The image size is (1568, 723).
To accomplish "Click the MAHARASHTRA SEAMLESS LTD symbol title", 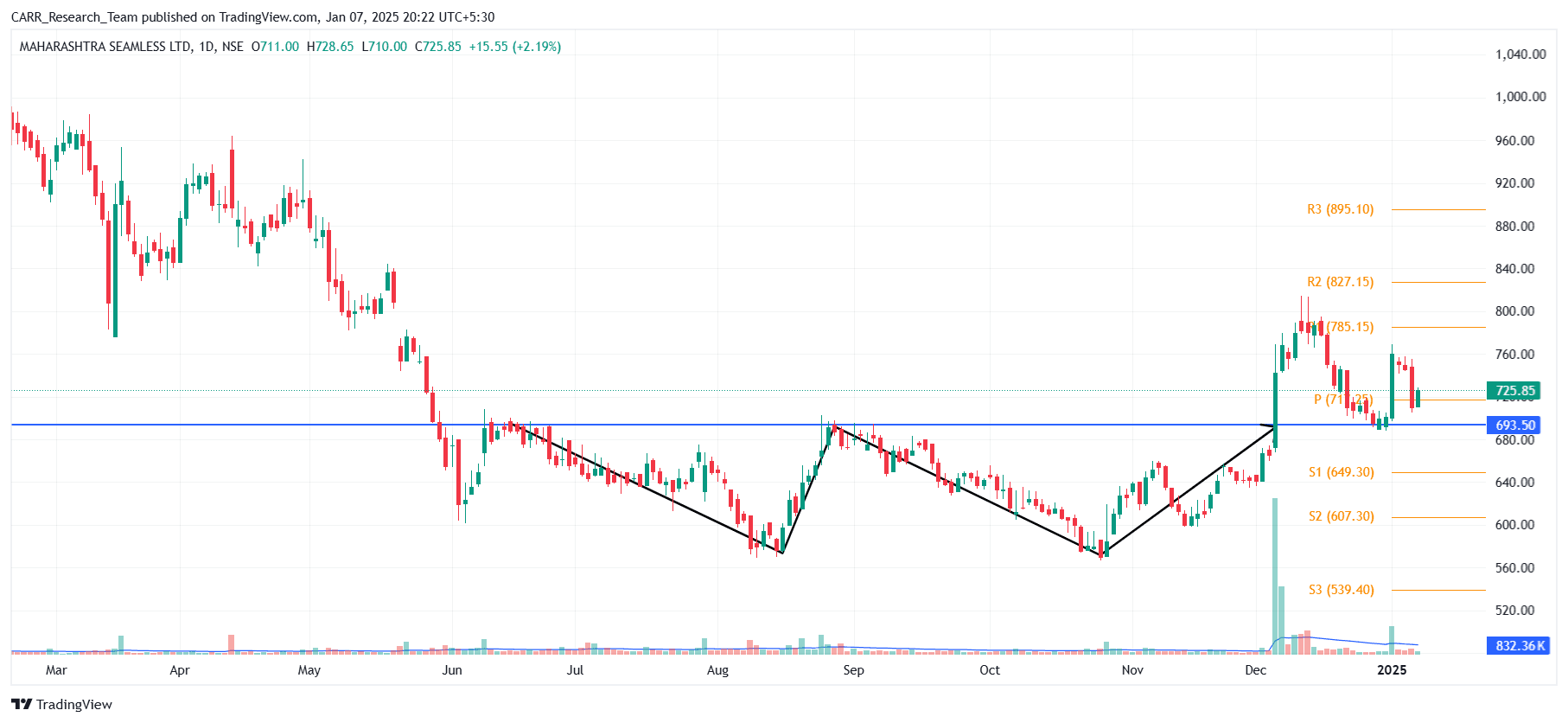I will 105,47.
